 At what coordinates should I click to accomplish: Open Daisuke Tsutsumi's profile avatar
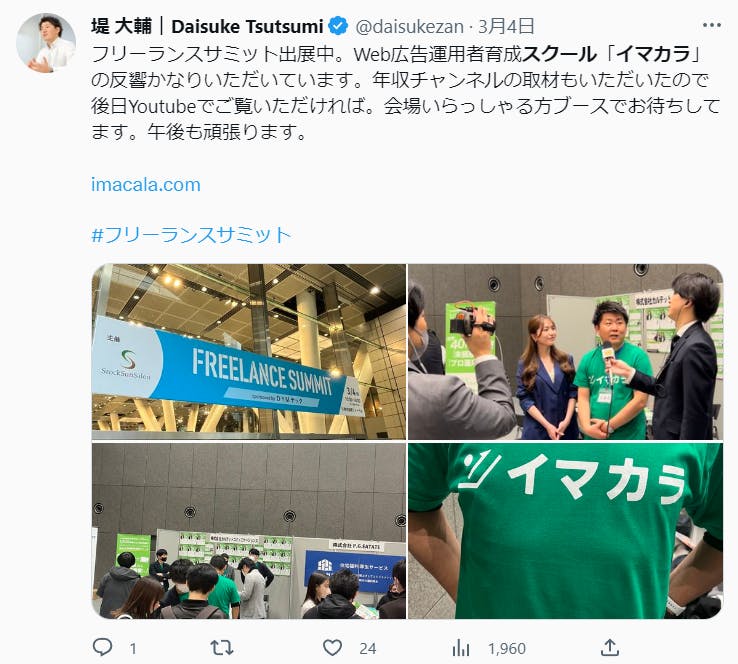(46, 43)
